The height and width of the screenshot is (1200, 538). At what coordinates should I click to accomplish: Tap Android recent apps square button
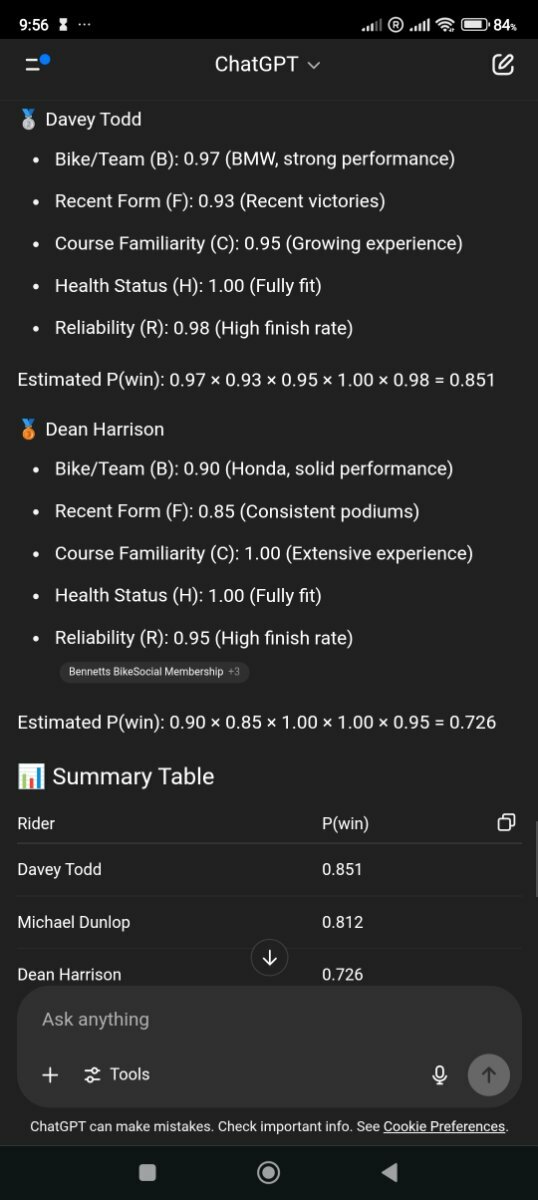coord(147,1172)
